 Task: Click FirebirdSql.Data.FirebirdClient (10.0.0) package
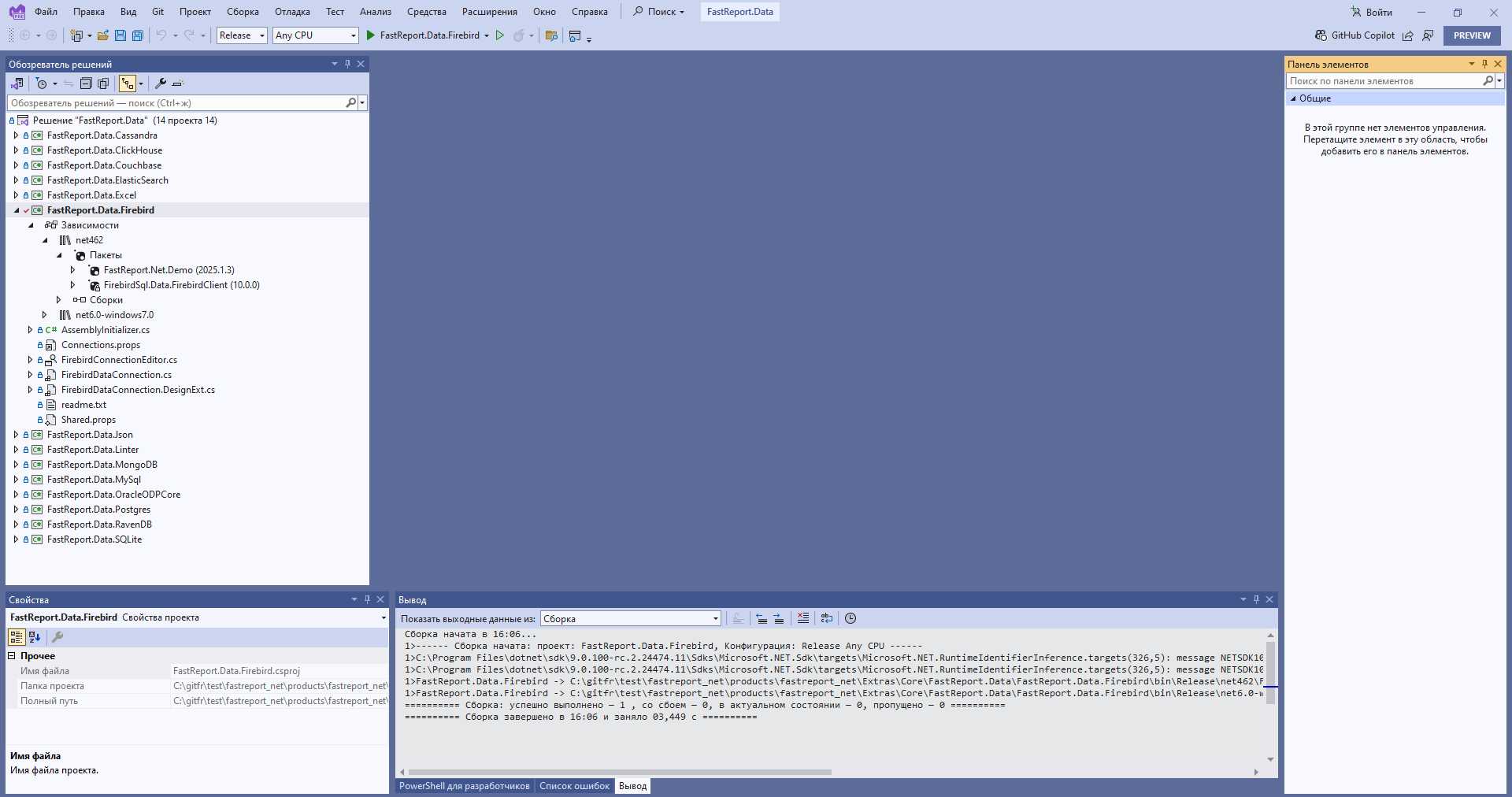coord(182,285)
